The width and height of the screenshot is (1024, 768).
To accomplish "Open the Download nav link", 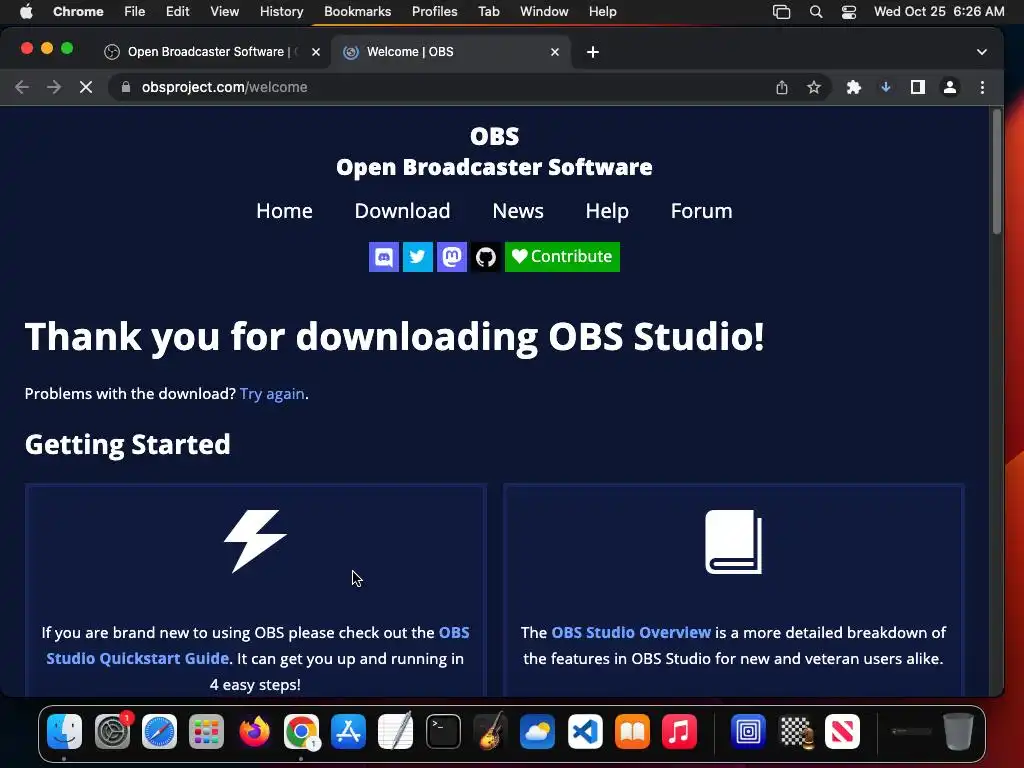I will point(402,211).
